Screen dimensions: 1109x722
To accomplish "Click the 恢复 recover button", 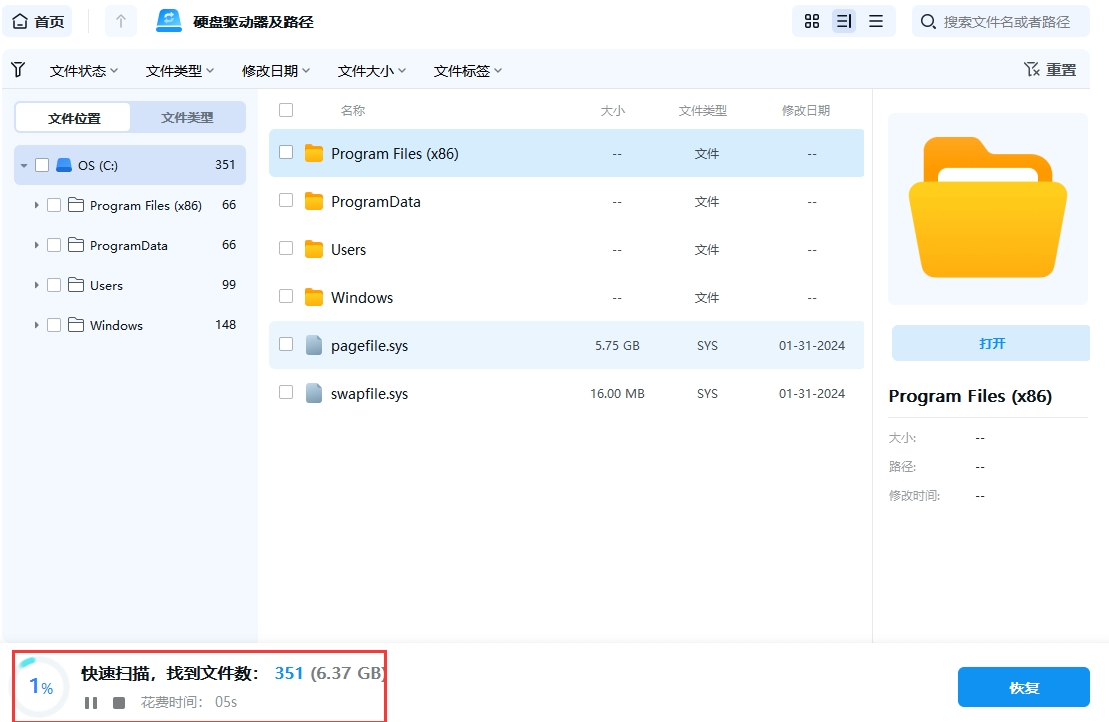I will [x=1023, y=687].
